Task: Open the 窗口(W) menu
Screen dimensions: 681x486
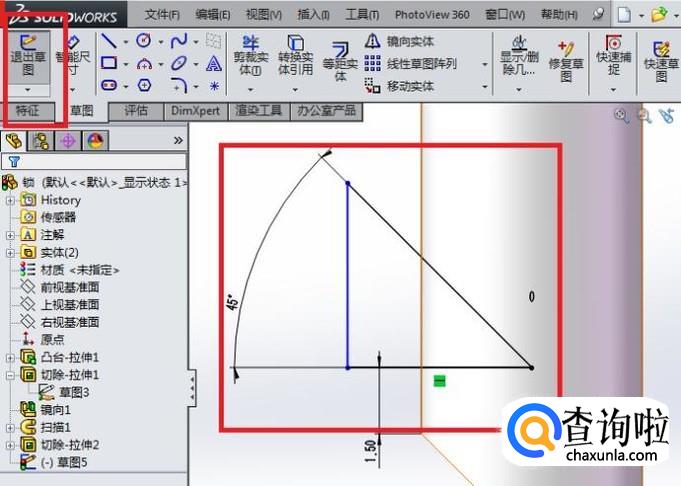Action: point(505,15)
